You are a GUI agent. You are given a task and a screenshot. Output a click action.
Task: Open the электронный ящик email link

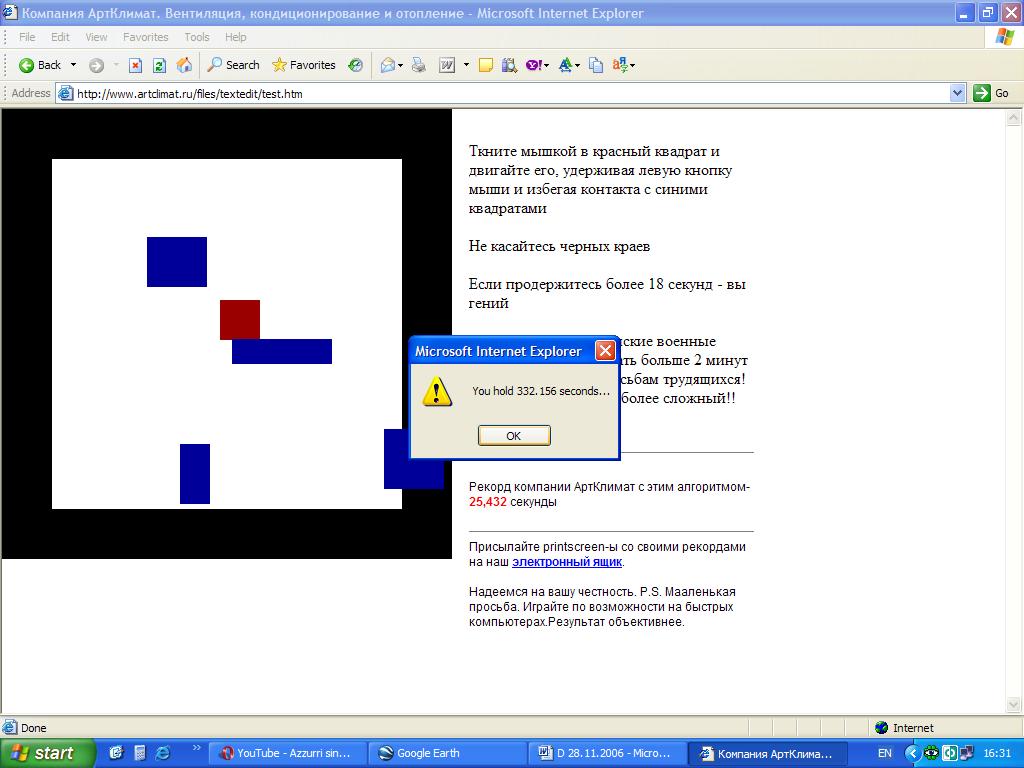(567, 562)
